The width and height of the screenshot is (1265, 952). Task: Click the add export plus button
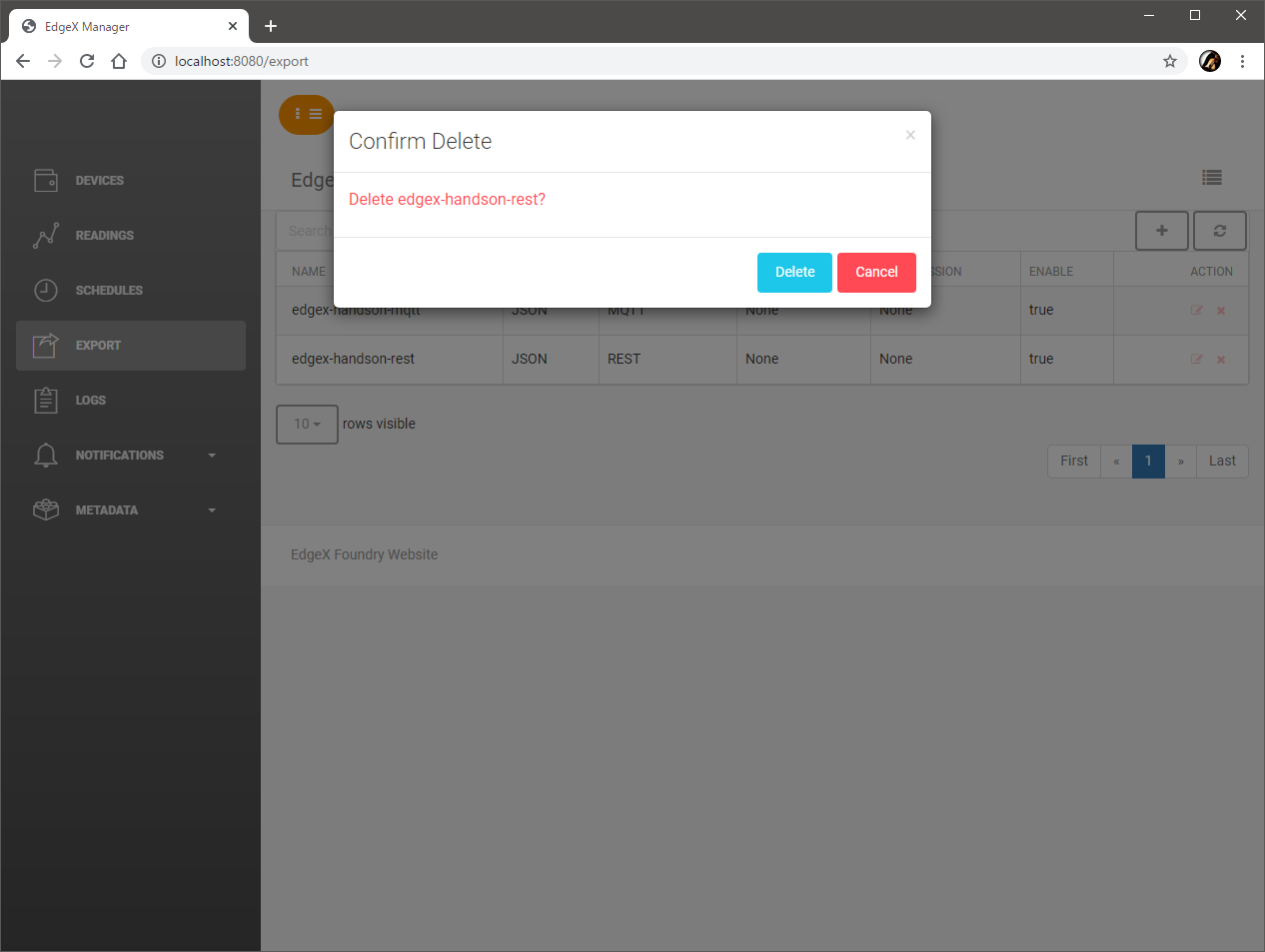(x=1161, y=231)
